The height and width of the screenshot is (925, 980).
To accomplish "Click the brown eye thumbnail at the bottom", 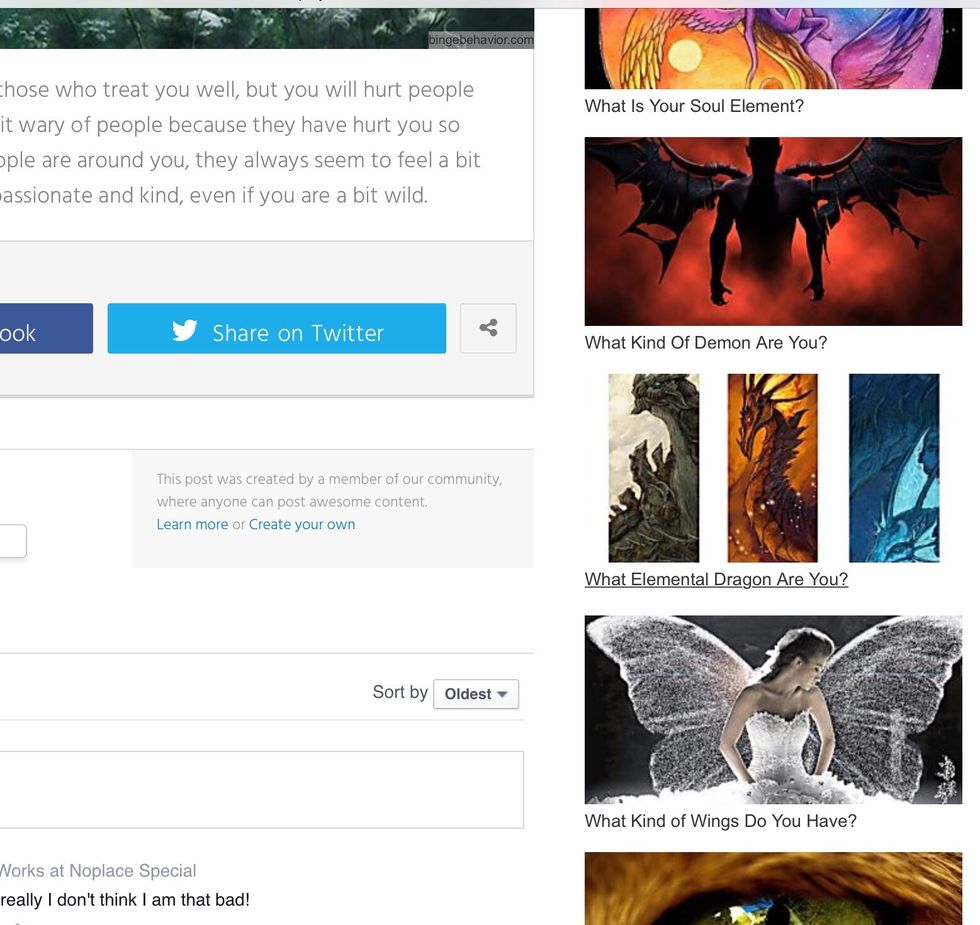I will coord(773,888).
